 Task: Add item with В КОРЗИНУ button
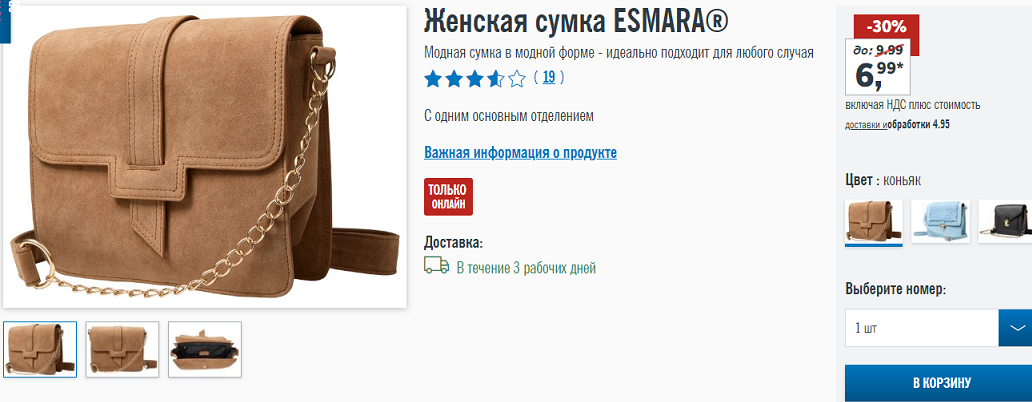[941, 383]
